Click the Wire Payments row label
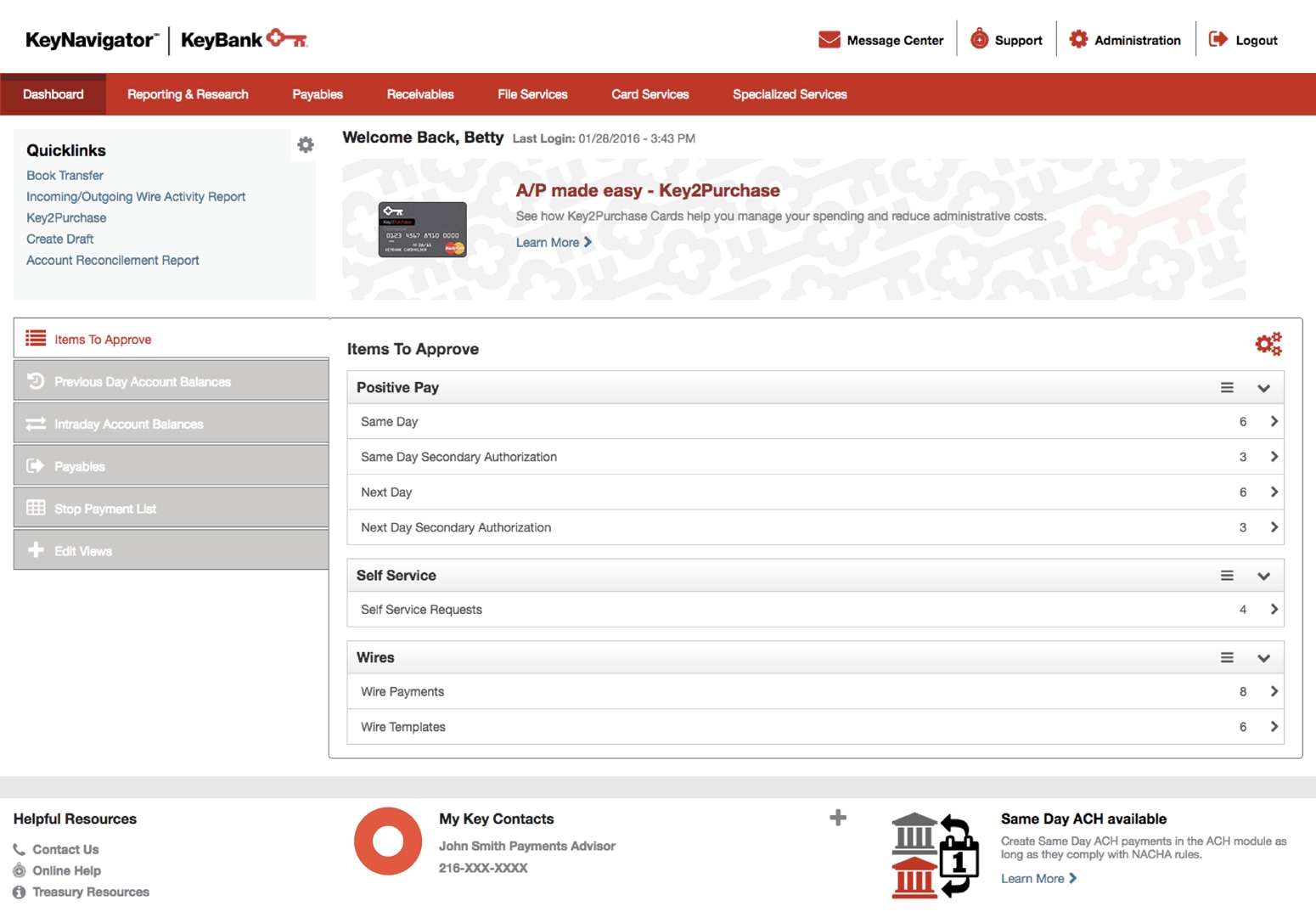 pyautogui.click(x=402, y=691)
